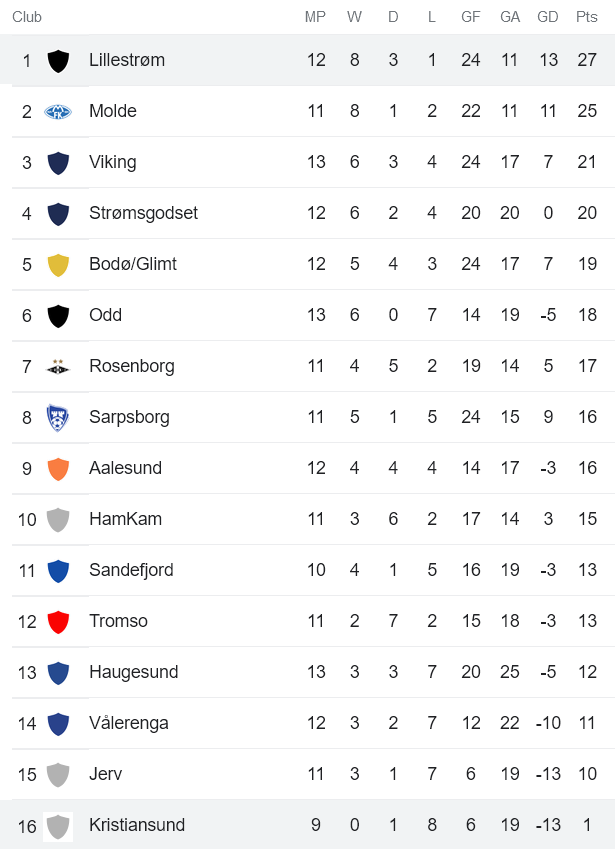Open the Lillestrøm club page link
Viewport: 615px width, 849px height.
click(x=126, y=60)
